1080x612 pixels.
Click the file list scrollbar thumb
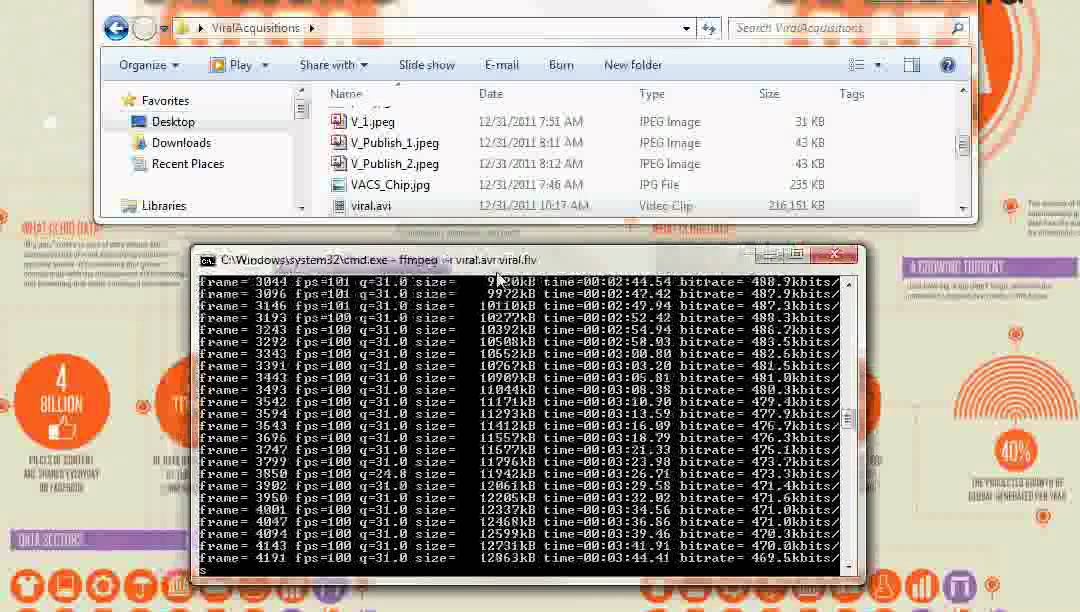coord(963,145)
